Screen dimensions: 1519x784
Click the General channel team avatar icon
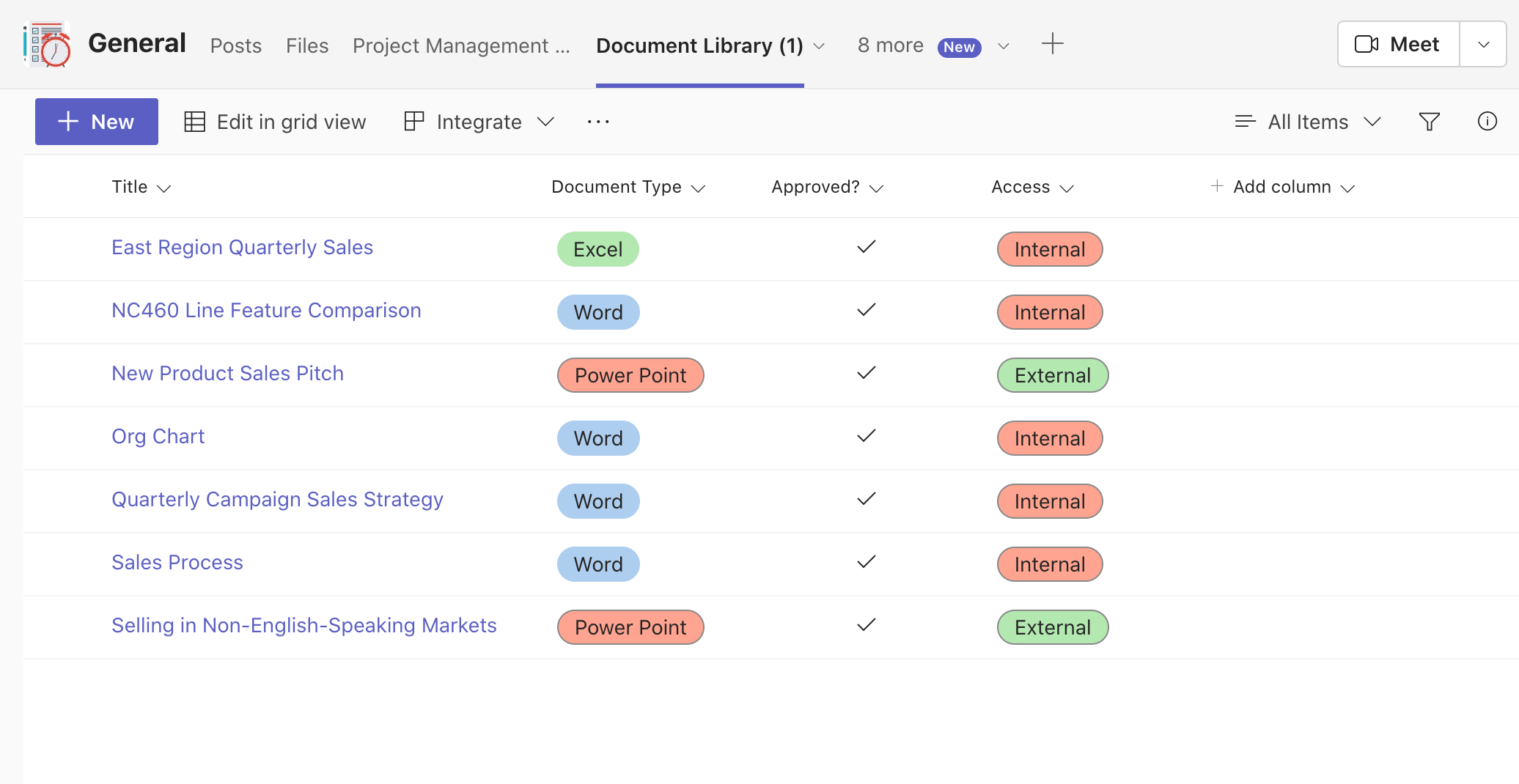click(48, 45)
